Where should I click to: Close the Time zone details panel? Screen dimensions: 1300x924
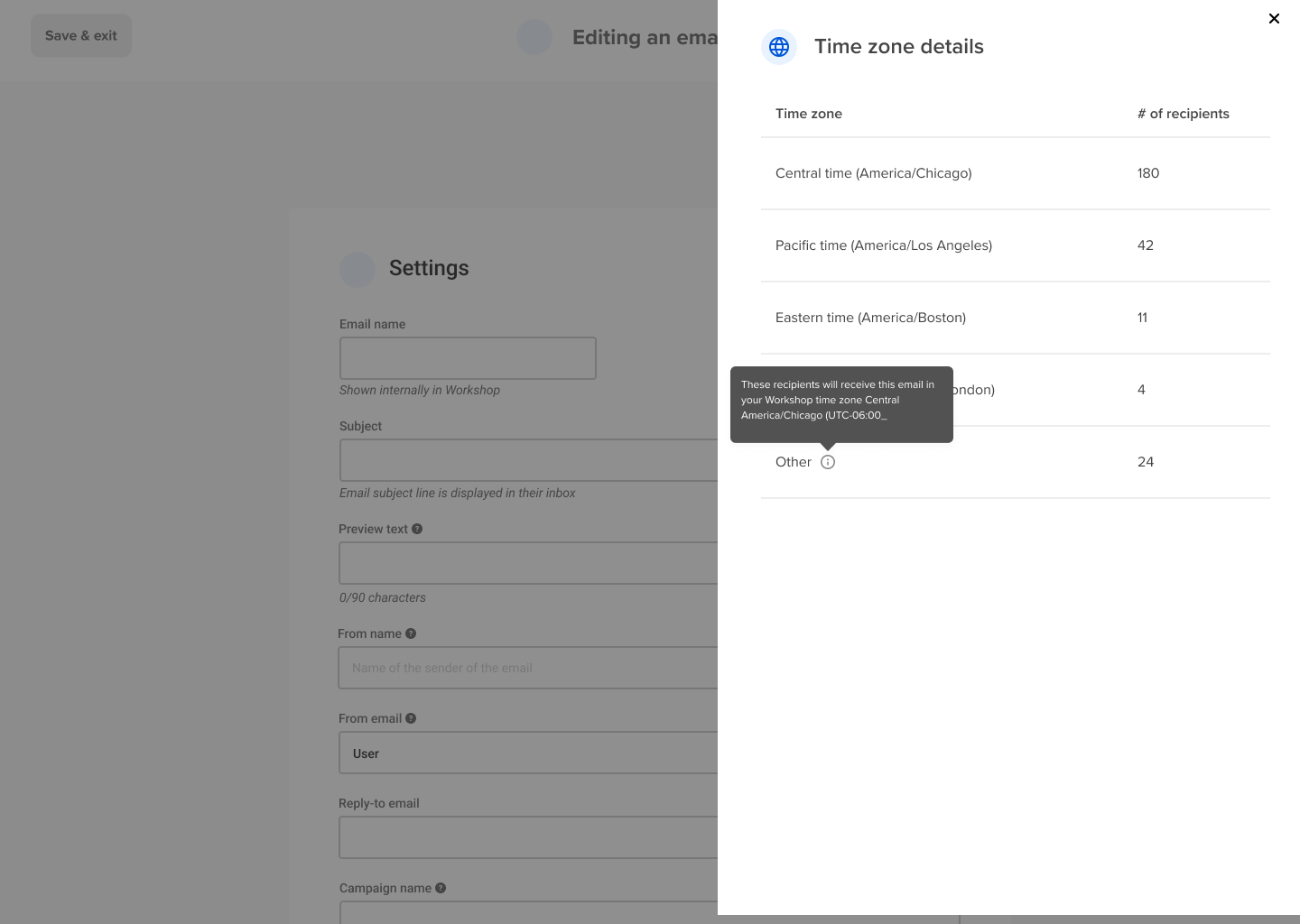pos(1274,18)
